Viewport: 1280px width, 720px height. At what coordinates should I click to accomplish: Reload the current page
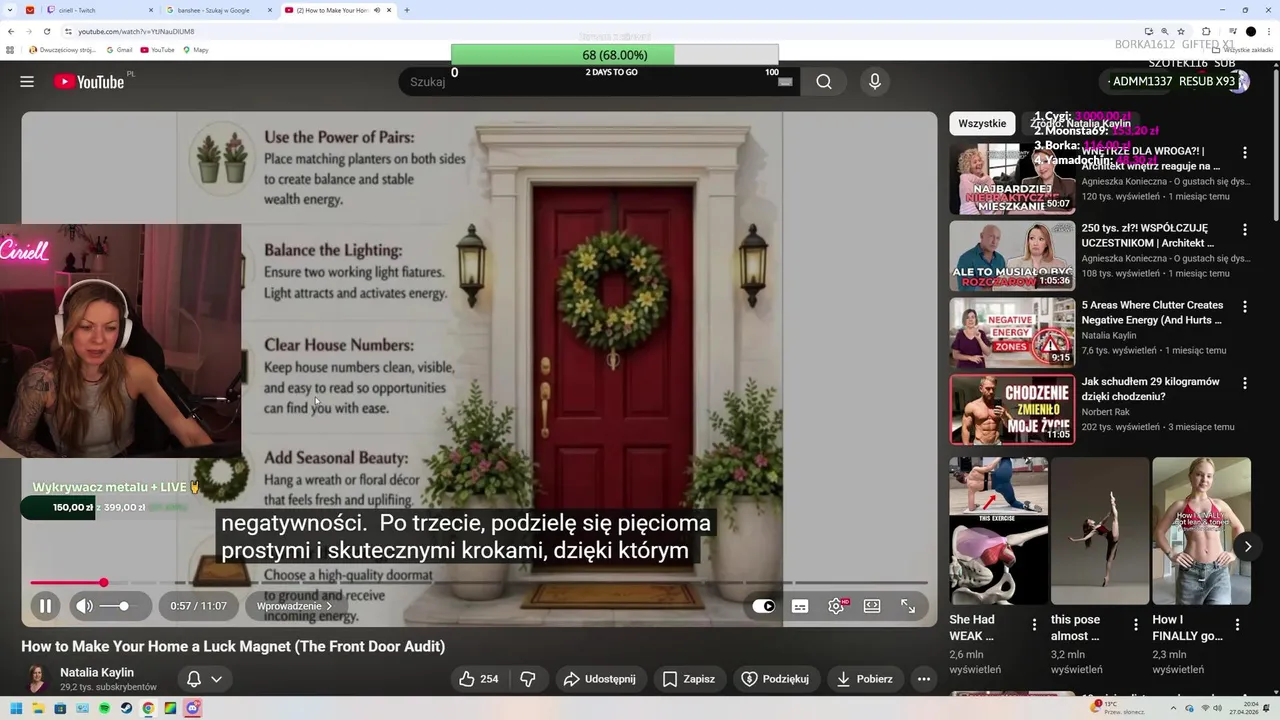[46, 31]
